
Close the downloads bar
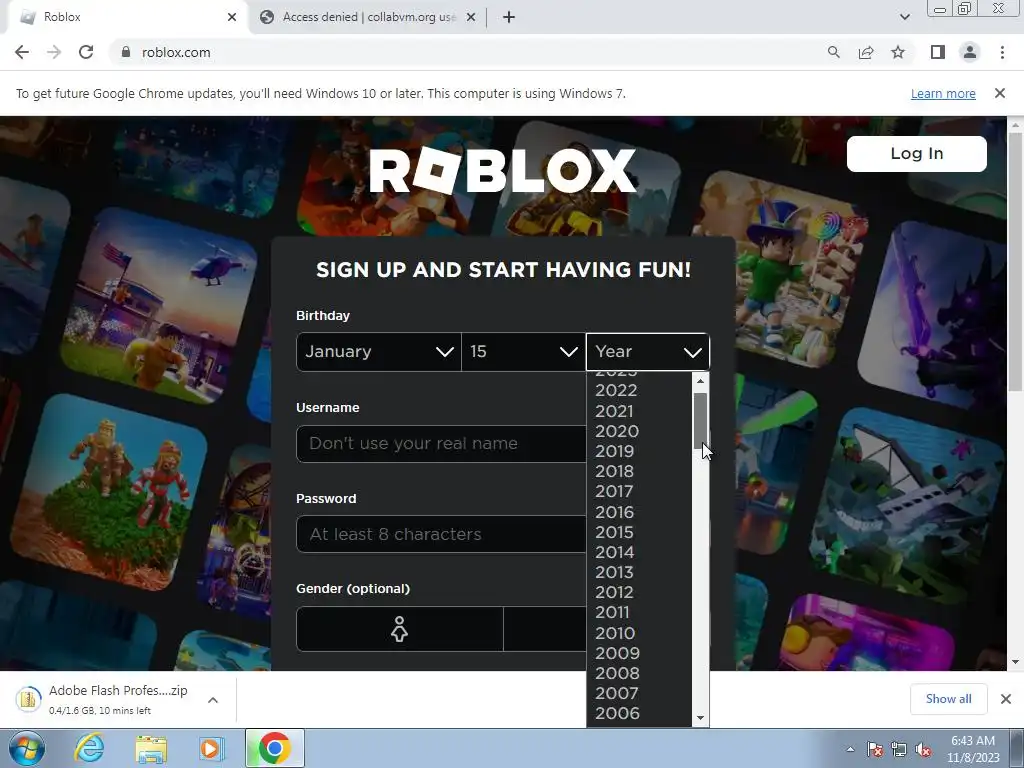pos(1006,699)
